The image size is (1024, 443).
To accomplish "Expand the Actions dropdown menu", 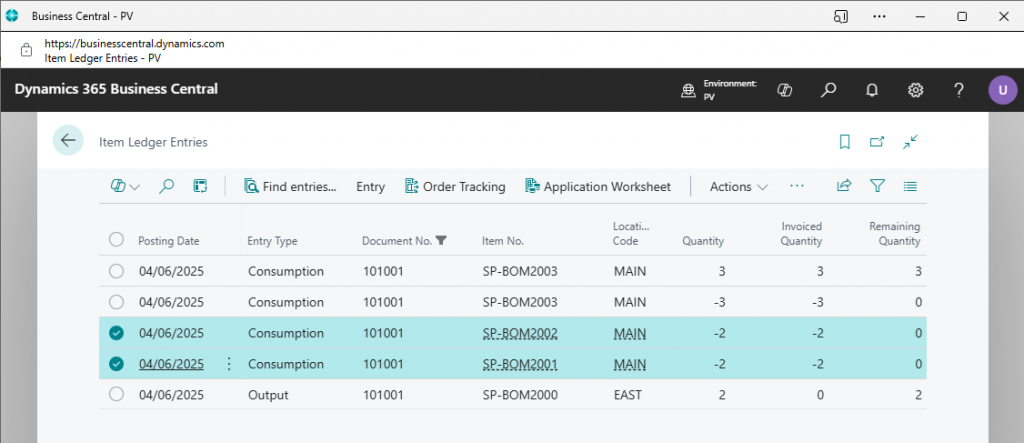I will tap(738, 186).
